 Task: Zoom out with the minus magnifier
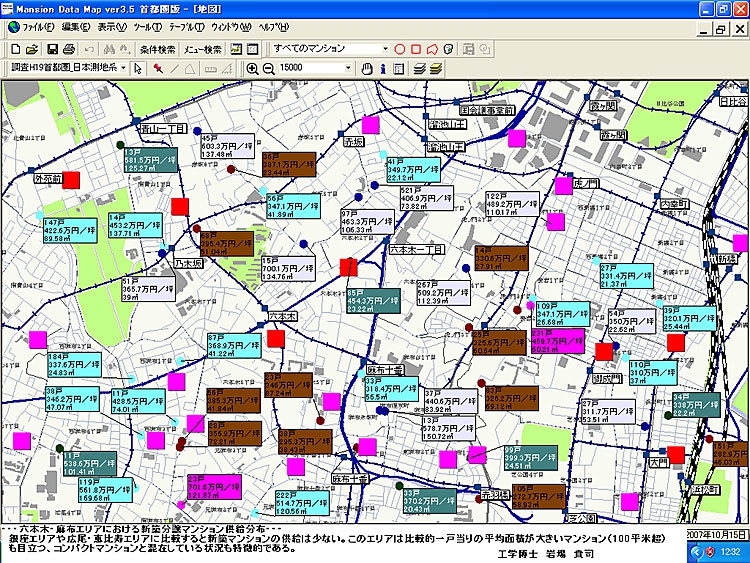pyautogui.click(x=268, y=68)
